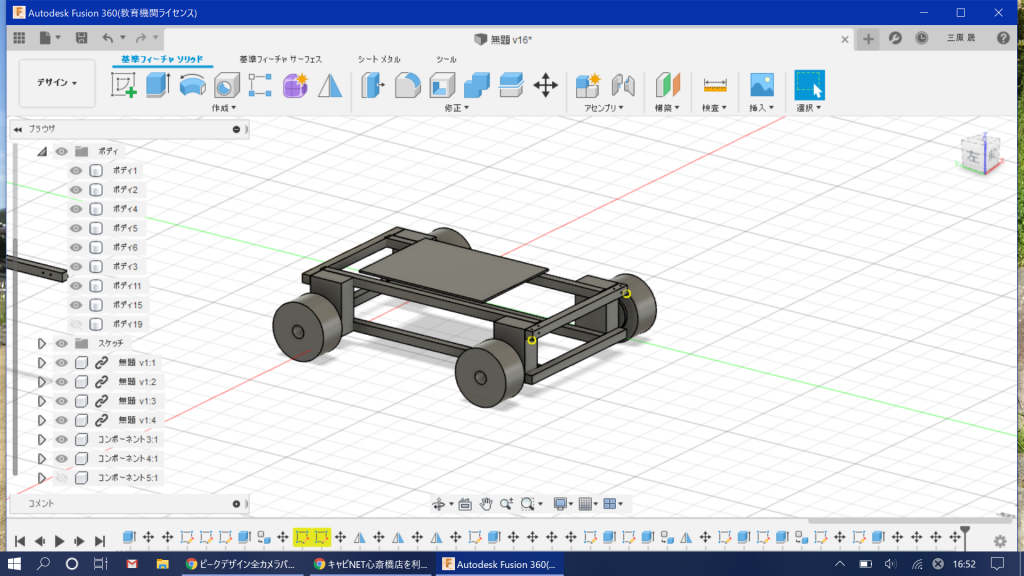Select ボディ11 in browser
The width and height of the screenshot is (1024, 576).
click(x=126, y=285)
